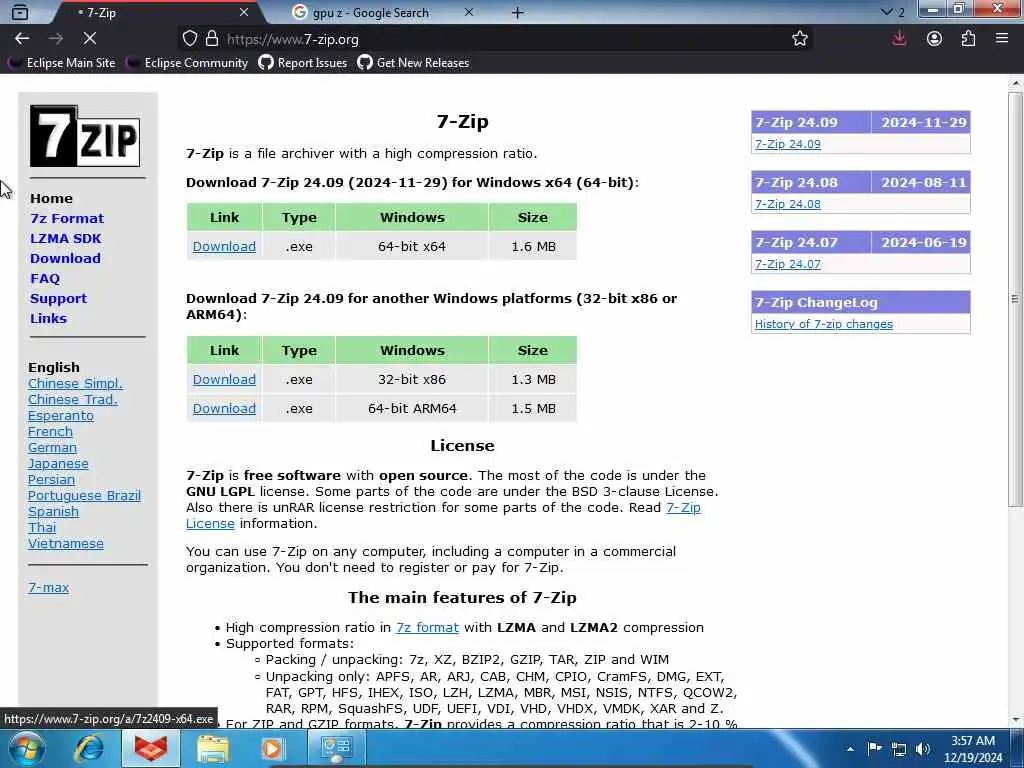Switch to the 7-Zip tab

(157, 12)
